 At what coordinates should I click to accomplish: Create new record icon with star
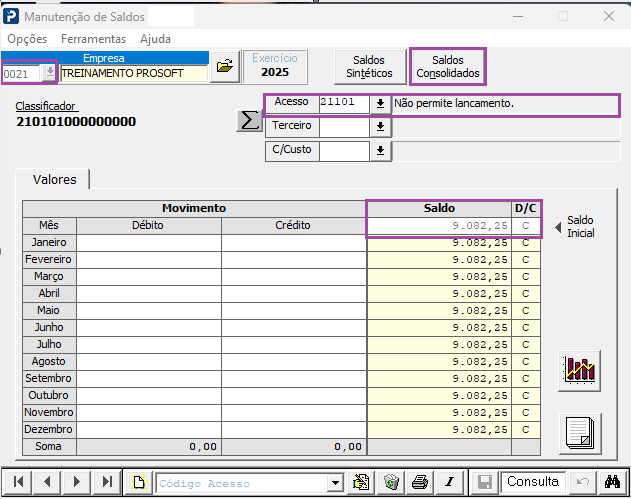pyautogui.click(x=138, y=482)
